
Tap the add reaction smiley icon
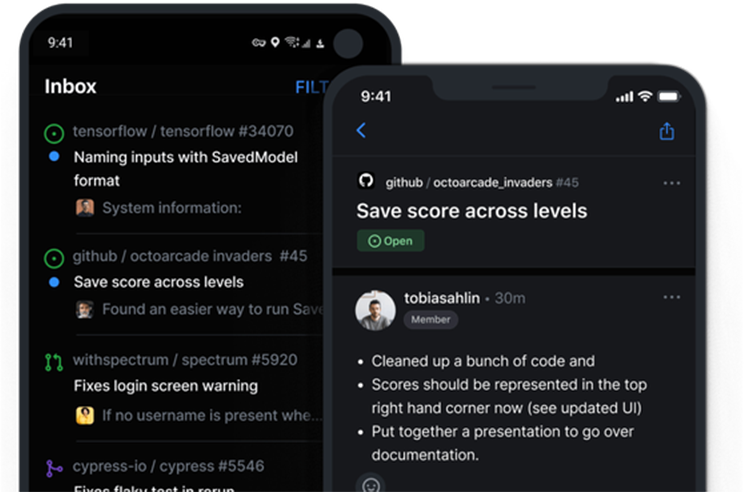[x=371, y=485]
